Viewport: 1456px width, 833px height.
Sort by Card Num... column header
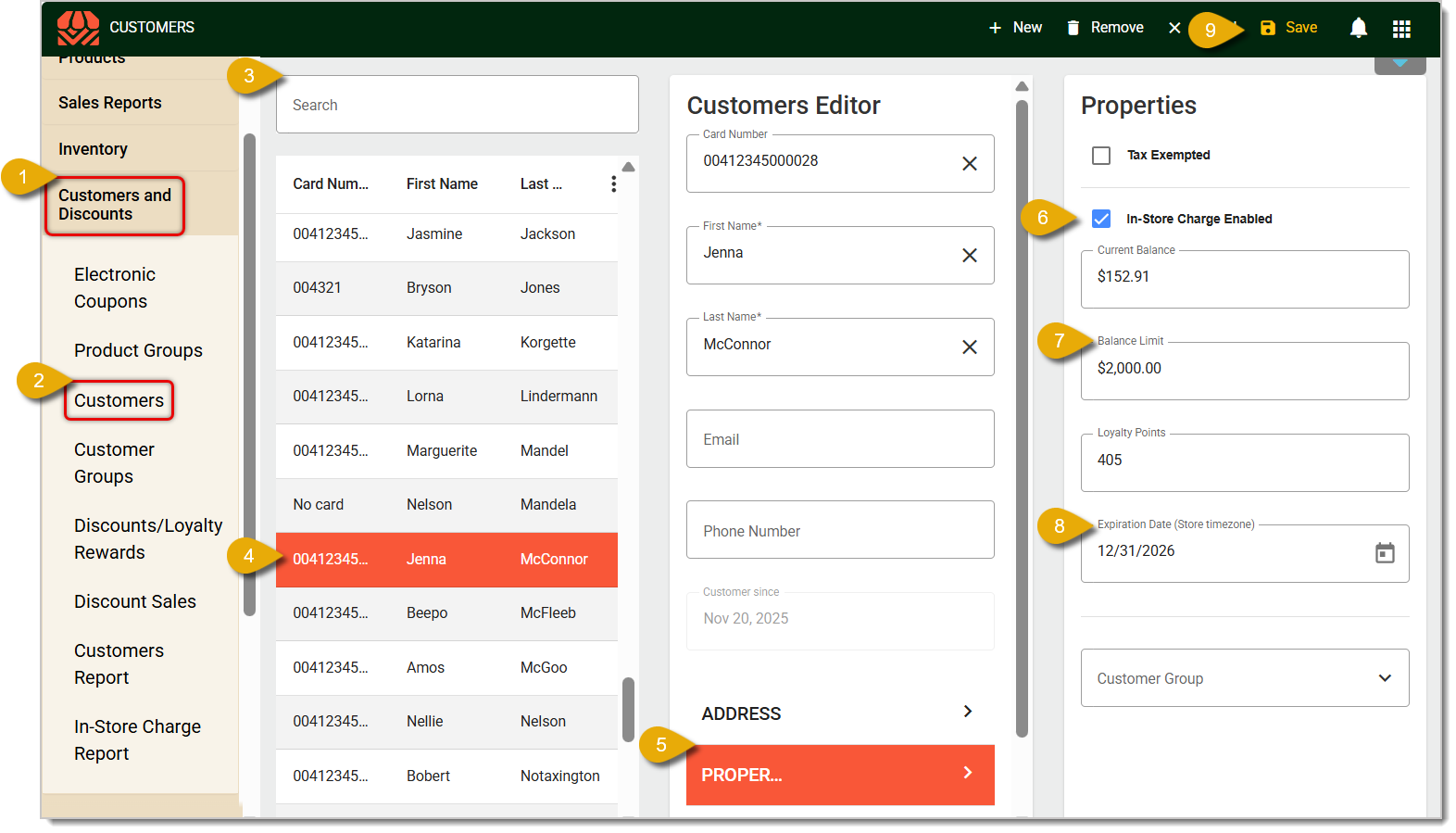point(331,183)
